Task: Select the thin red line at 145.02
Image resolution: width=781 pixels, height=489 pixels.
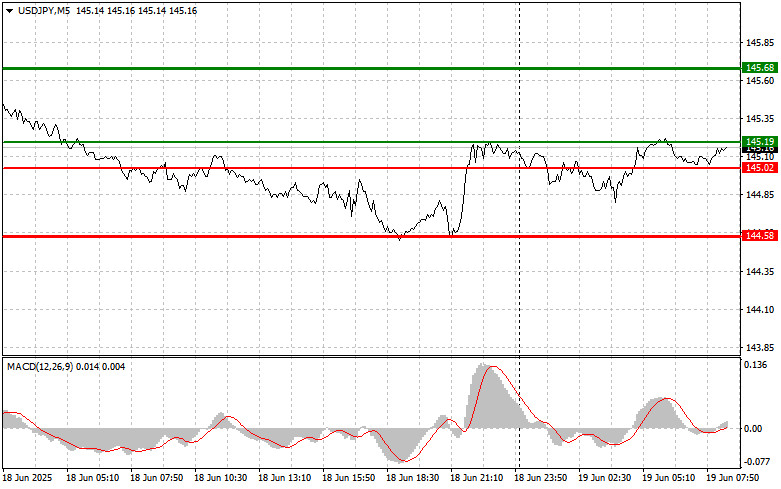Action: pyautogui.click(x=300, y=168)
